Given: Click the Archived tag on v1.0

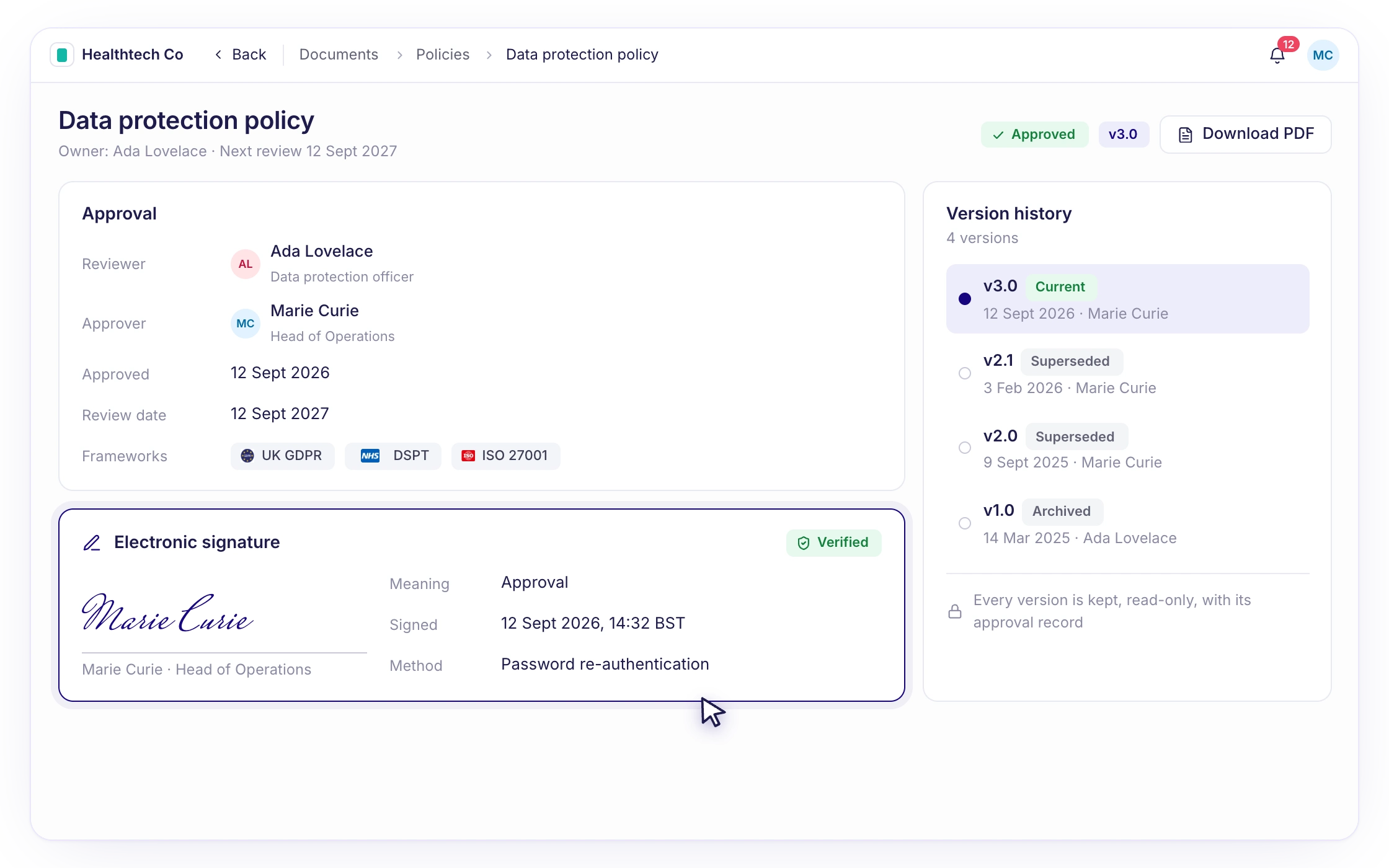Looking at the screenshot, I should (x=1062, y=511).
